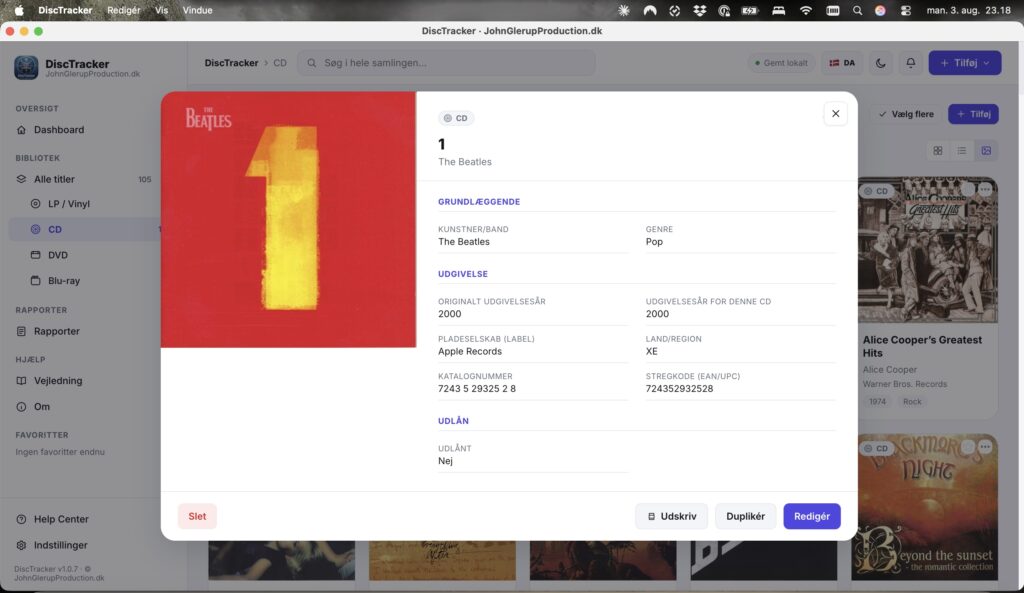Click the 1974 year tag
1024x593 pixels.
(877, 402)
